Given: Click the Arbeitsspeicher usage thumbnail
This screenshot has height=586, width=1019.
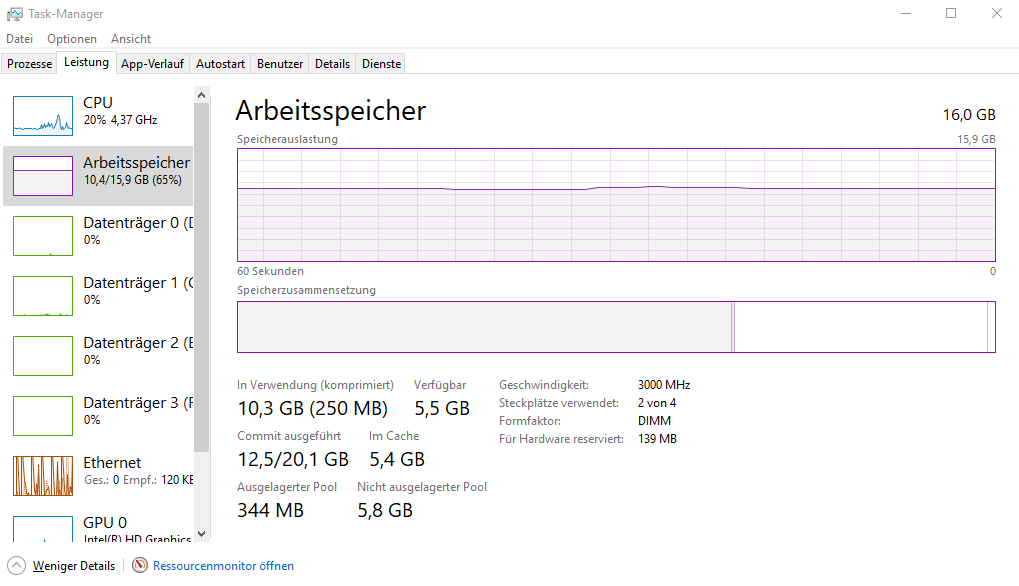Looking at the screenshot, I should pyautogui.click(x=43, y=175).
